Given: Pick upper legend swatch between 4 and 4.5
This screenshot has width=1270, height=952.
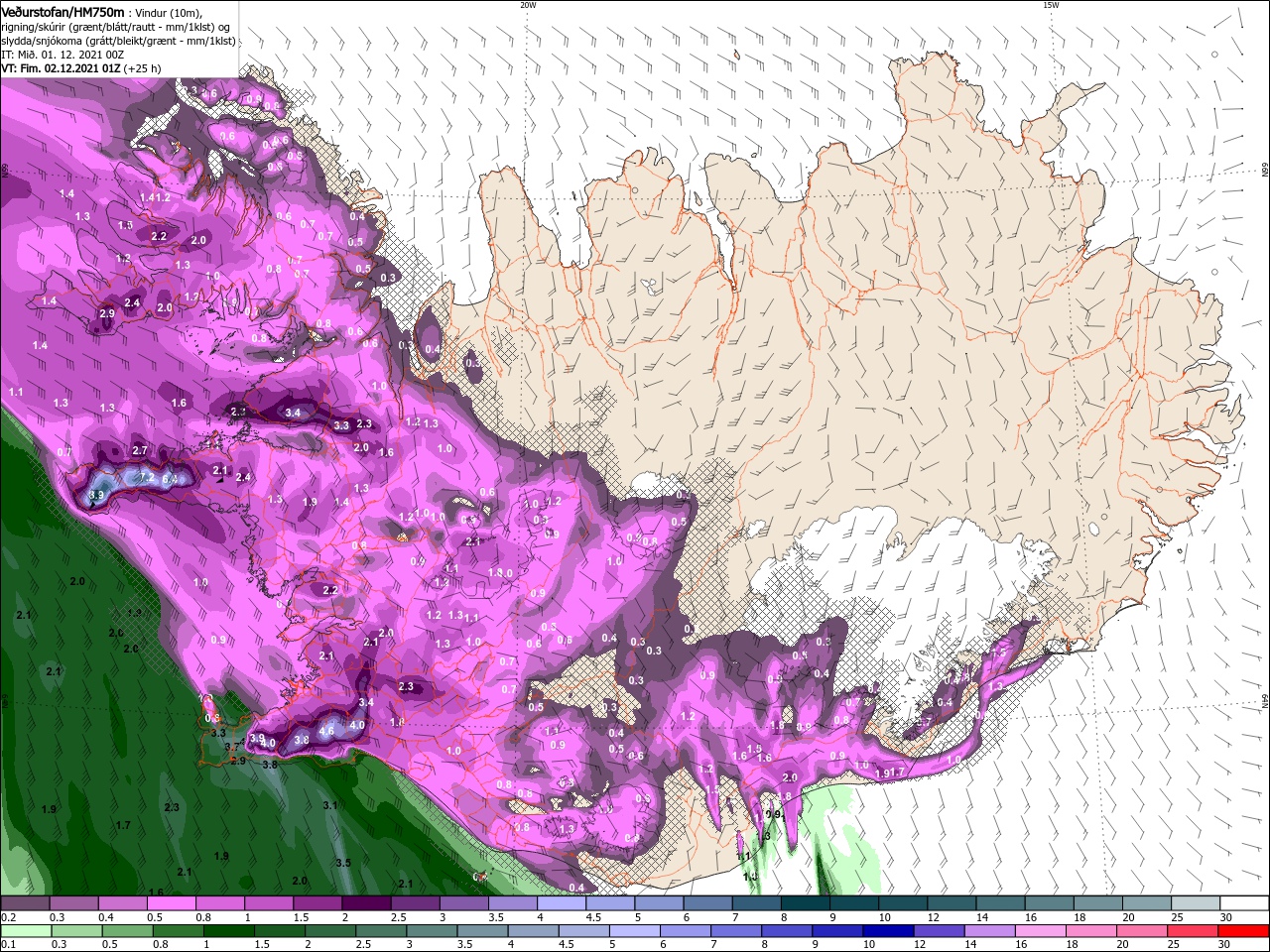Looking at the screenshot, I should coord(561,903).
